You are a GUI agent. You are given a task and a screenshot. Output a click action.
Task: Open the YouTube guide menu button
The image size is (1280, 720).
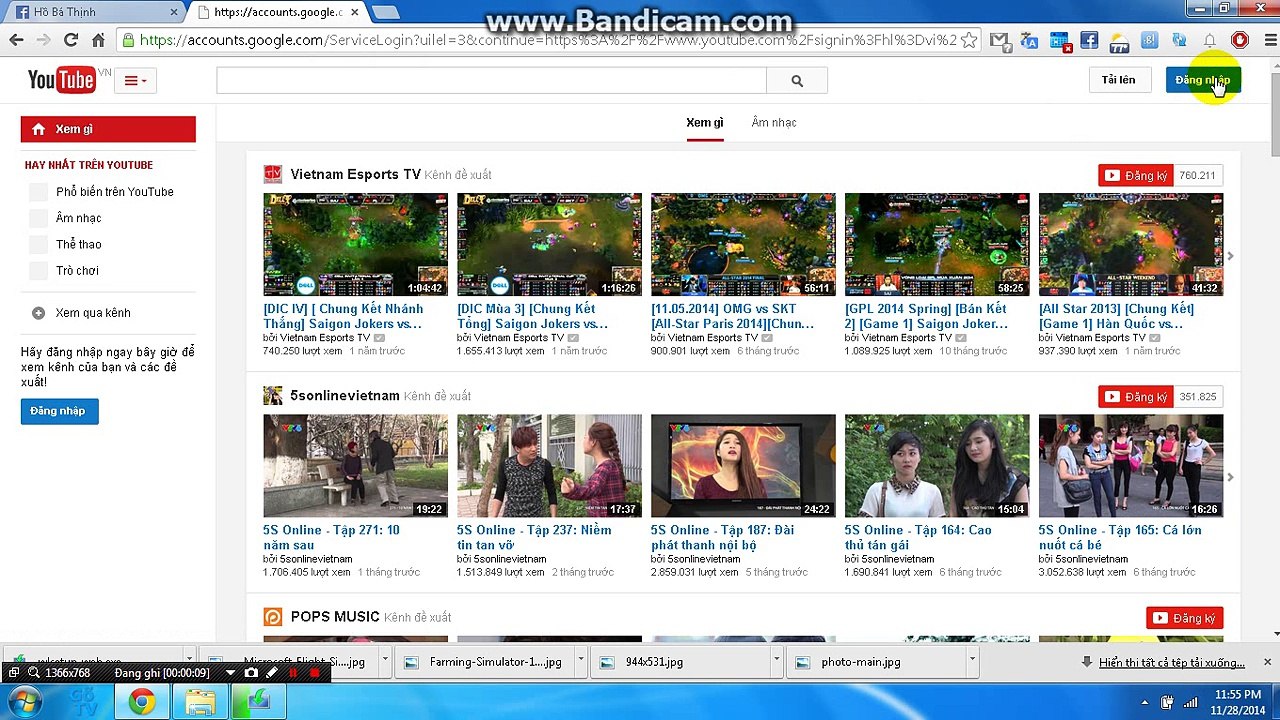coord(135,81)
